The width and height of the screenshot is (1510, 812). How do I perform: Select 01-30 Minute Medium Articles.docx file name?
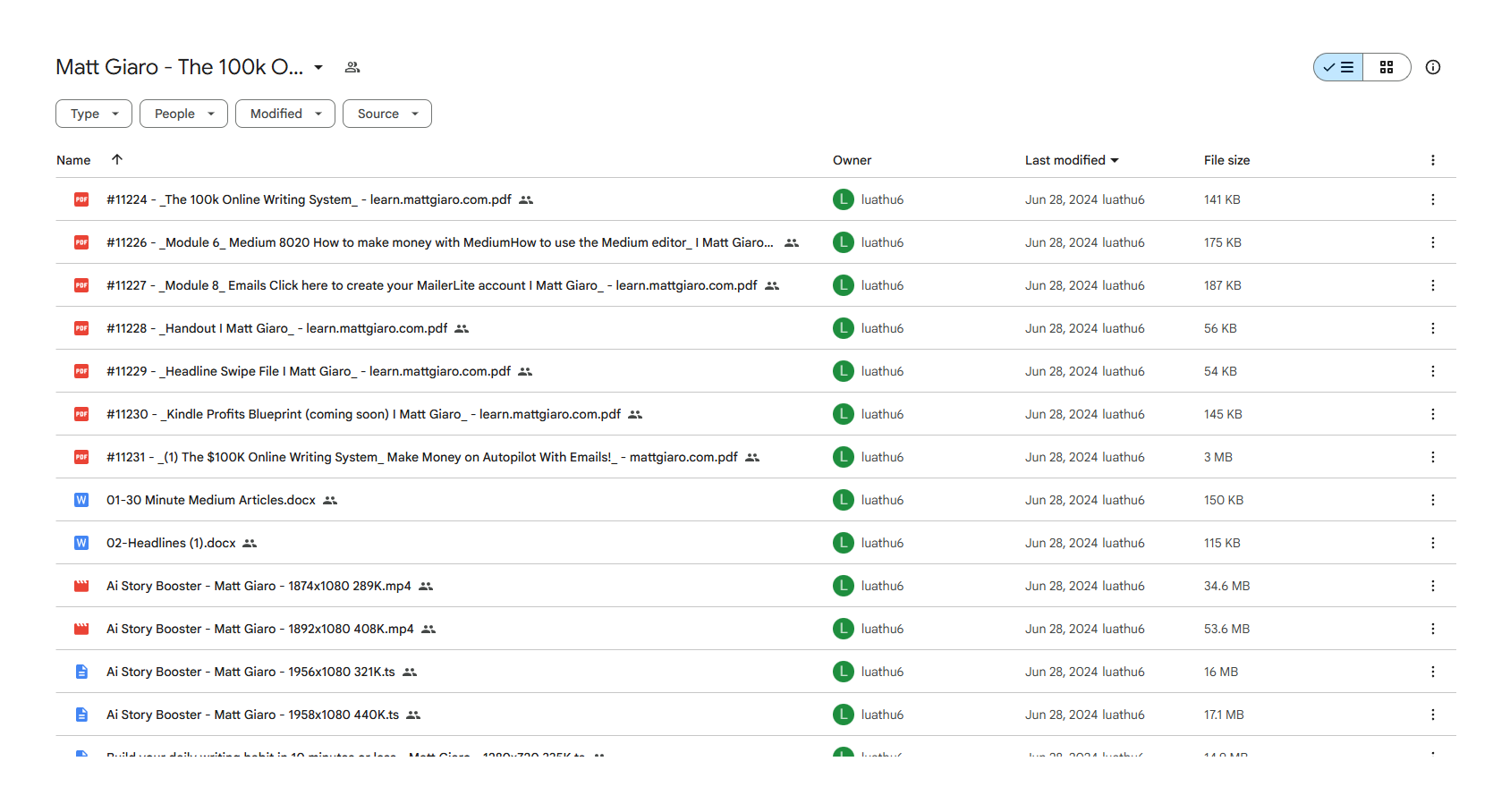point(211,500)
